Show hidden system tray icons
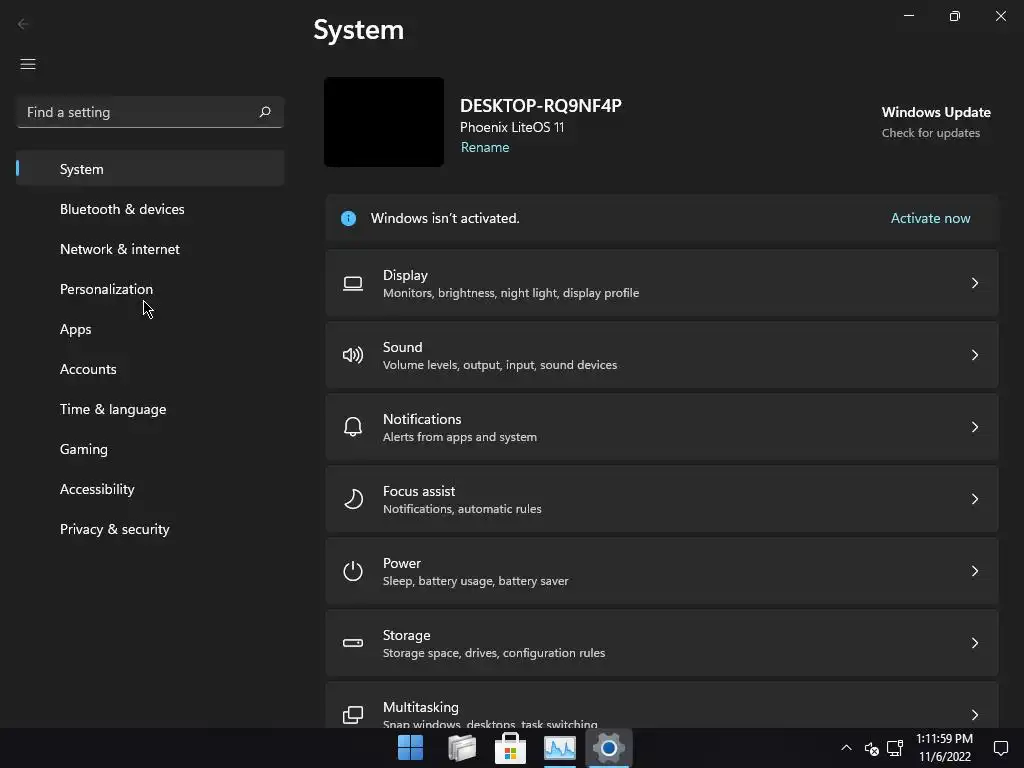Viewport: 1024px width, 768px height. 846,748
